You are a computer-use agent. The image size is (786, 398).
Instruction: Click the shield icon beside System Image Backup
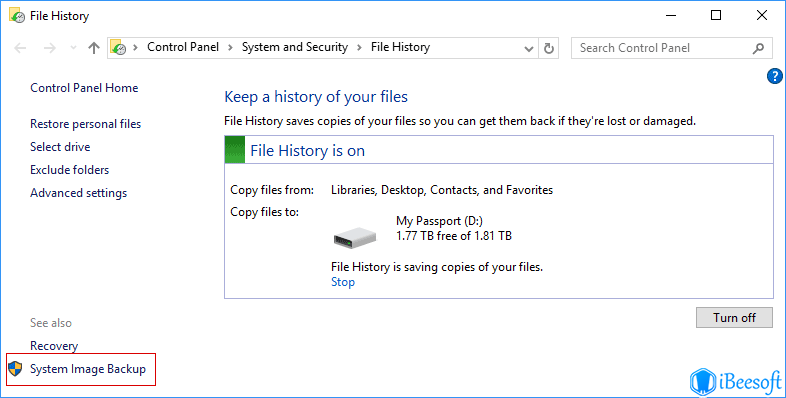(x=16, y=369)
